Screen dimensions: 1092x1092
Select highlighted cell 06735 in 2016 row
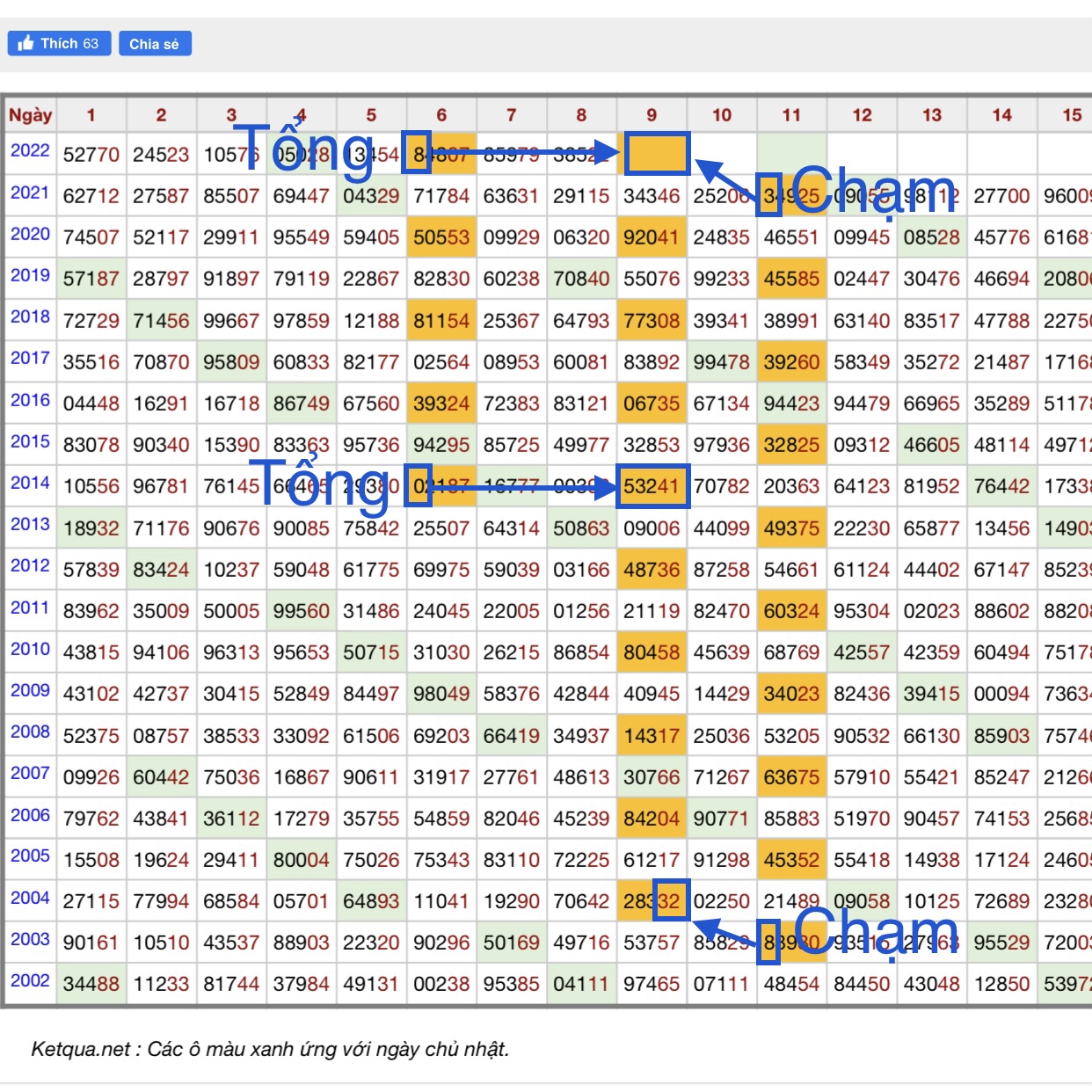click(652, 404)
